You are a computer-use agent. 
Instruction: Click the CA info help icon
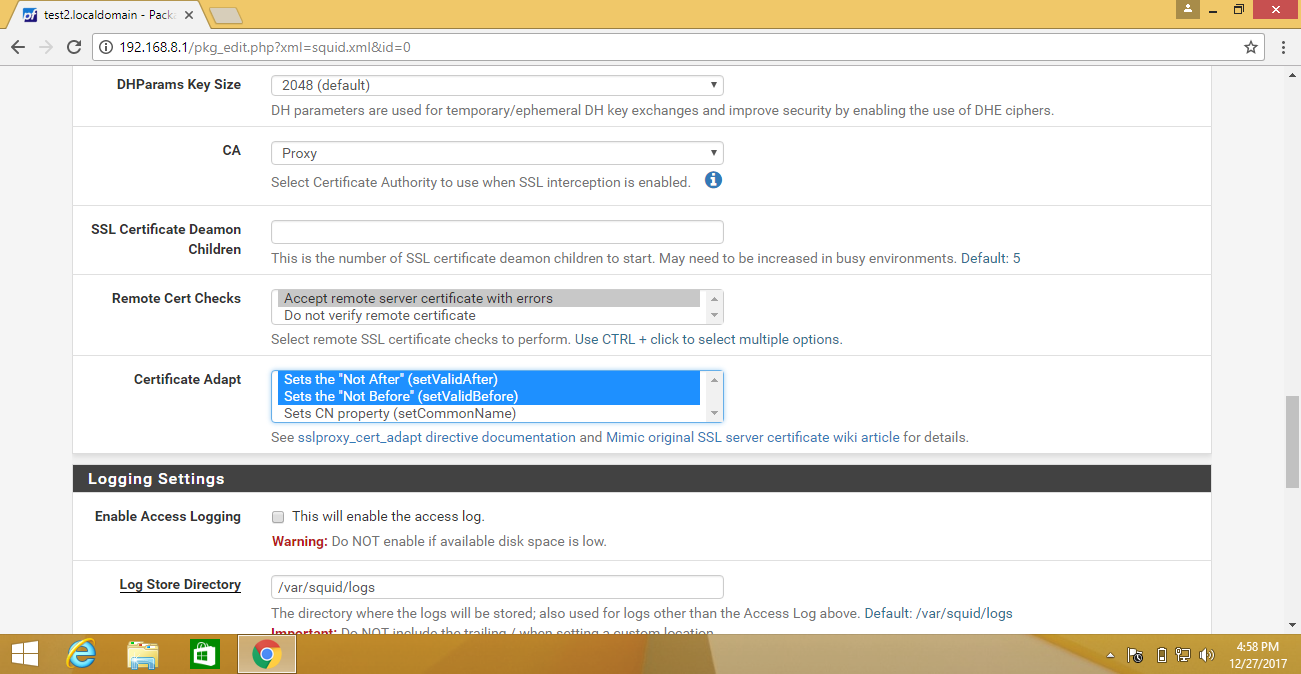(x=713, y=181)
